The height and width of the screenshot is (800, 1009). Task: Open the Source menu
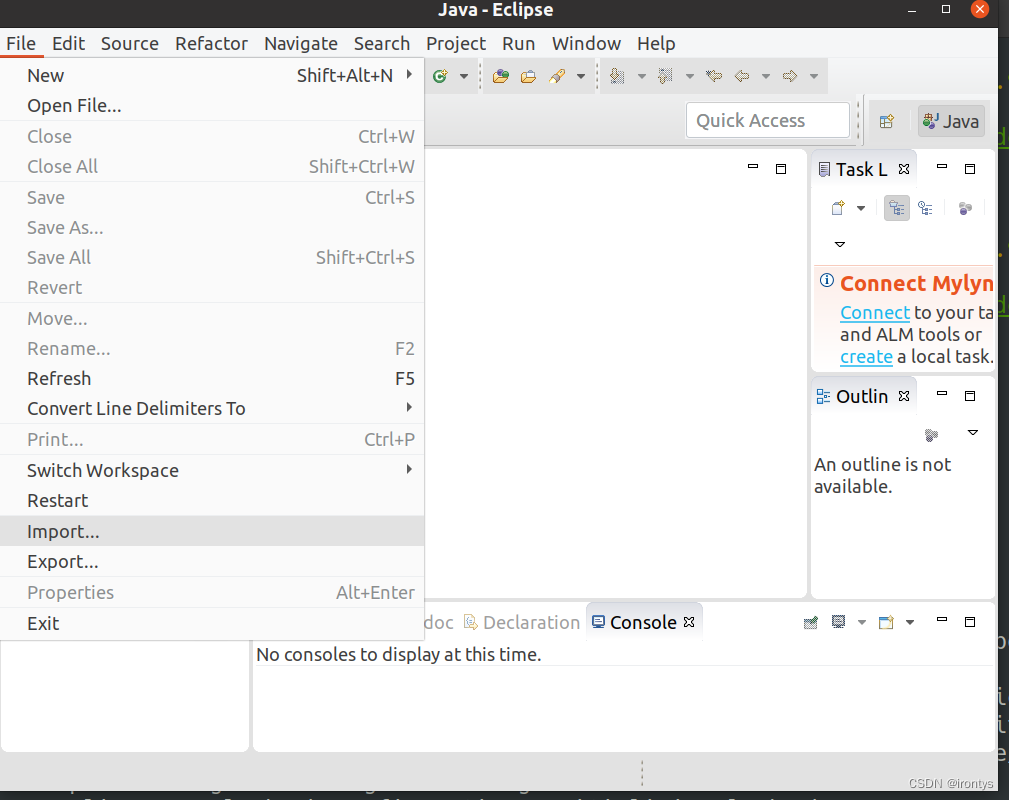point(130,44)
